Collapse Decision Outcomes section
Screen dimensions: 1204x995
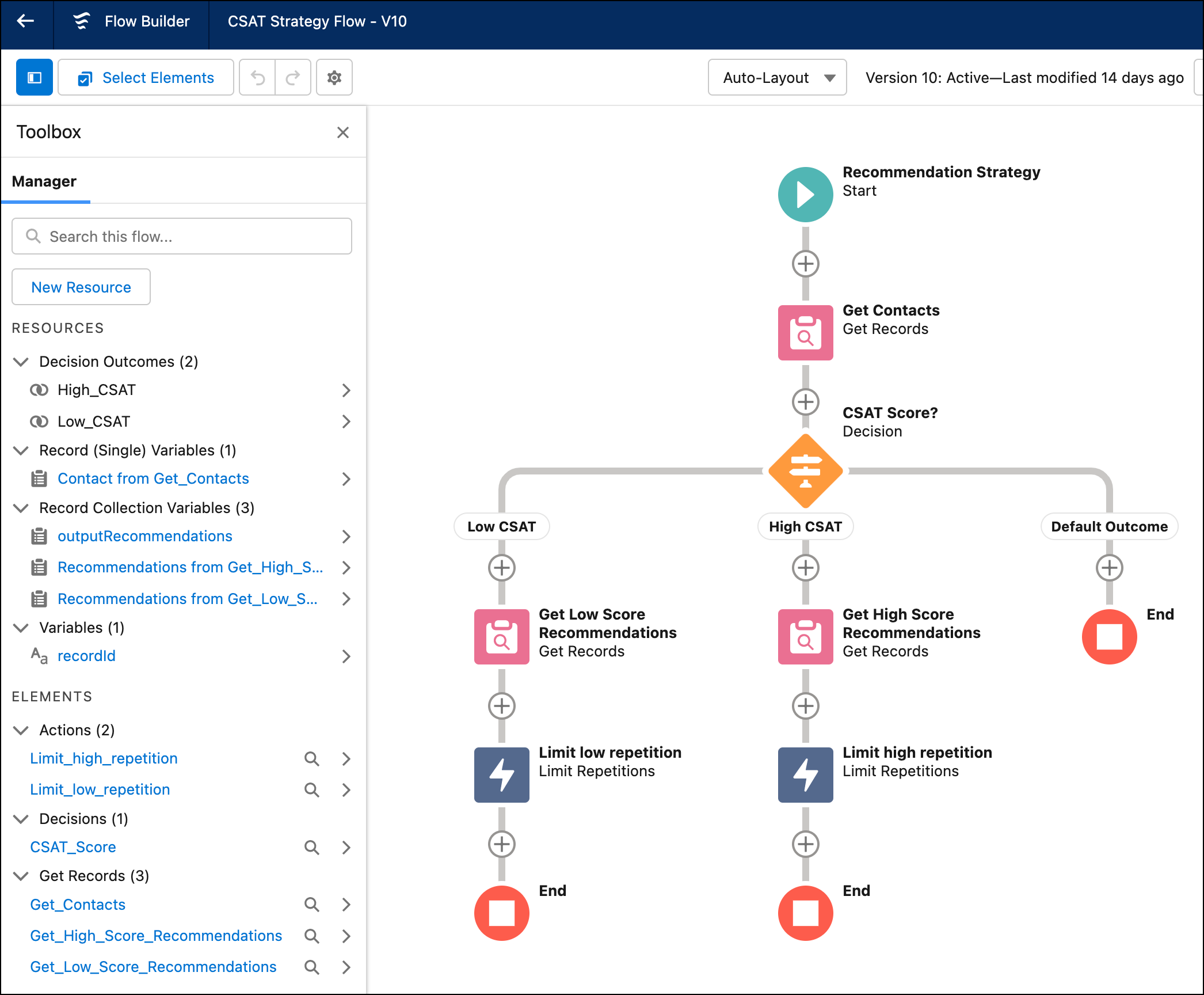click(x=21, y=362)
